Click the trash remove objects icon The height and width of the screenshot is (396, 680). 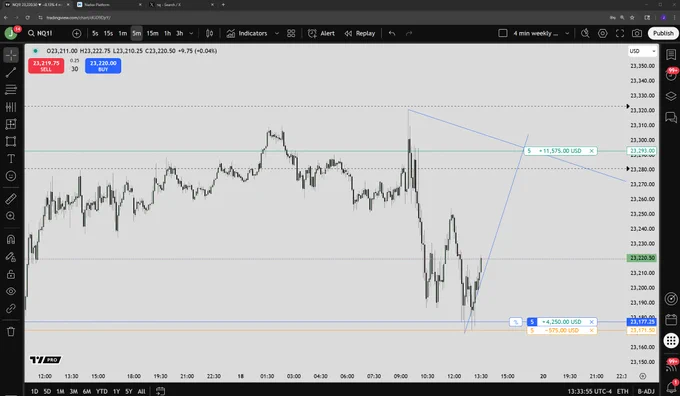click(x=11, y=332)
